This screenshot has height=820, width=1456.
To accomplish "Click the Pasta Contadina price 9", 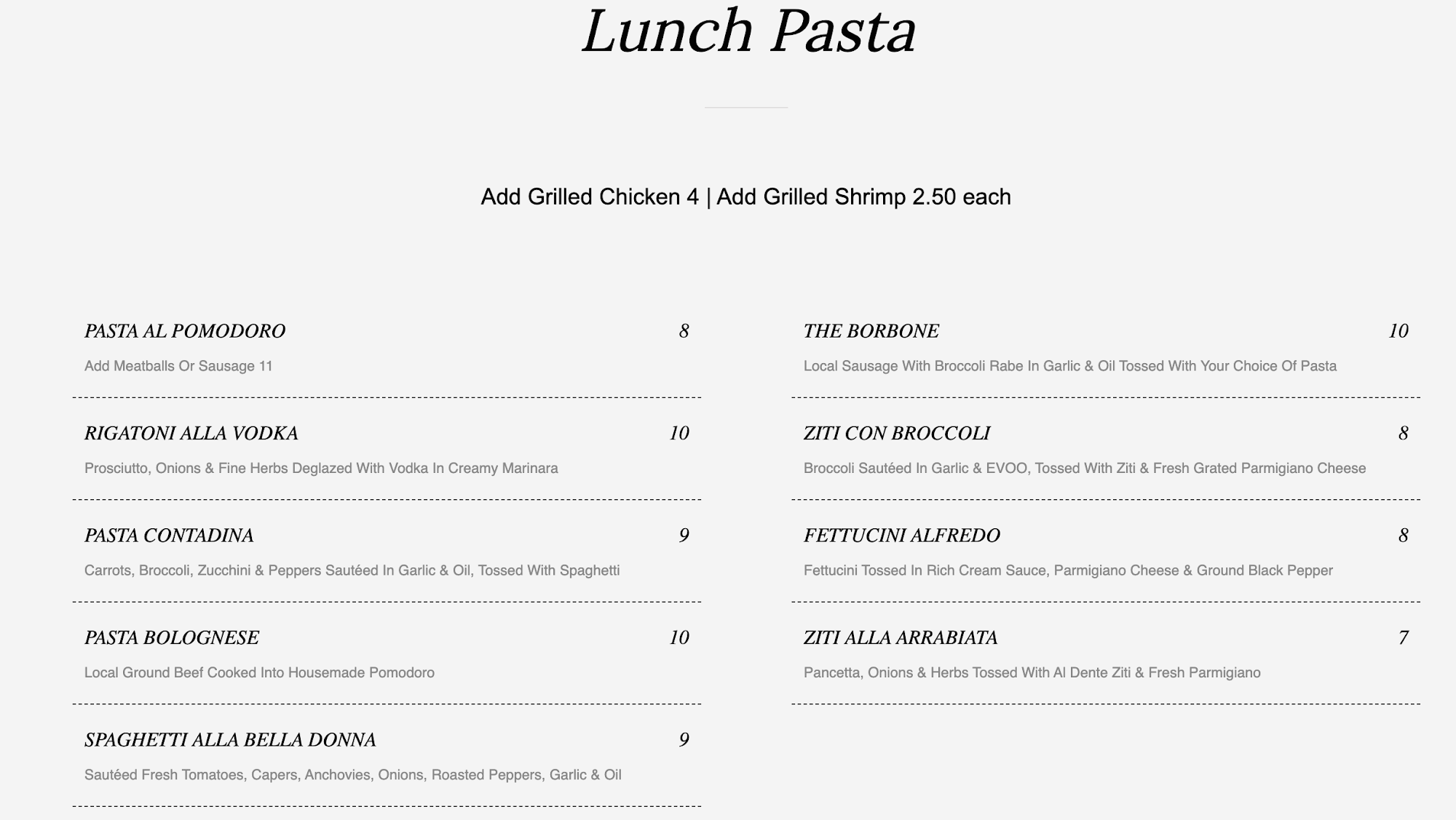I will (x=684, y=536).
